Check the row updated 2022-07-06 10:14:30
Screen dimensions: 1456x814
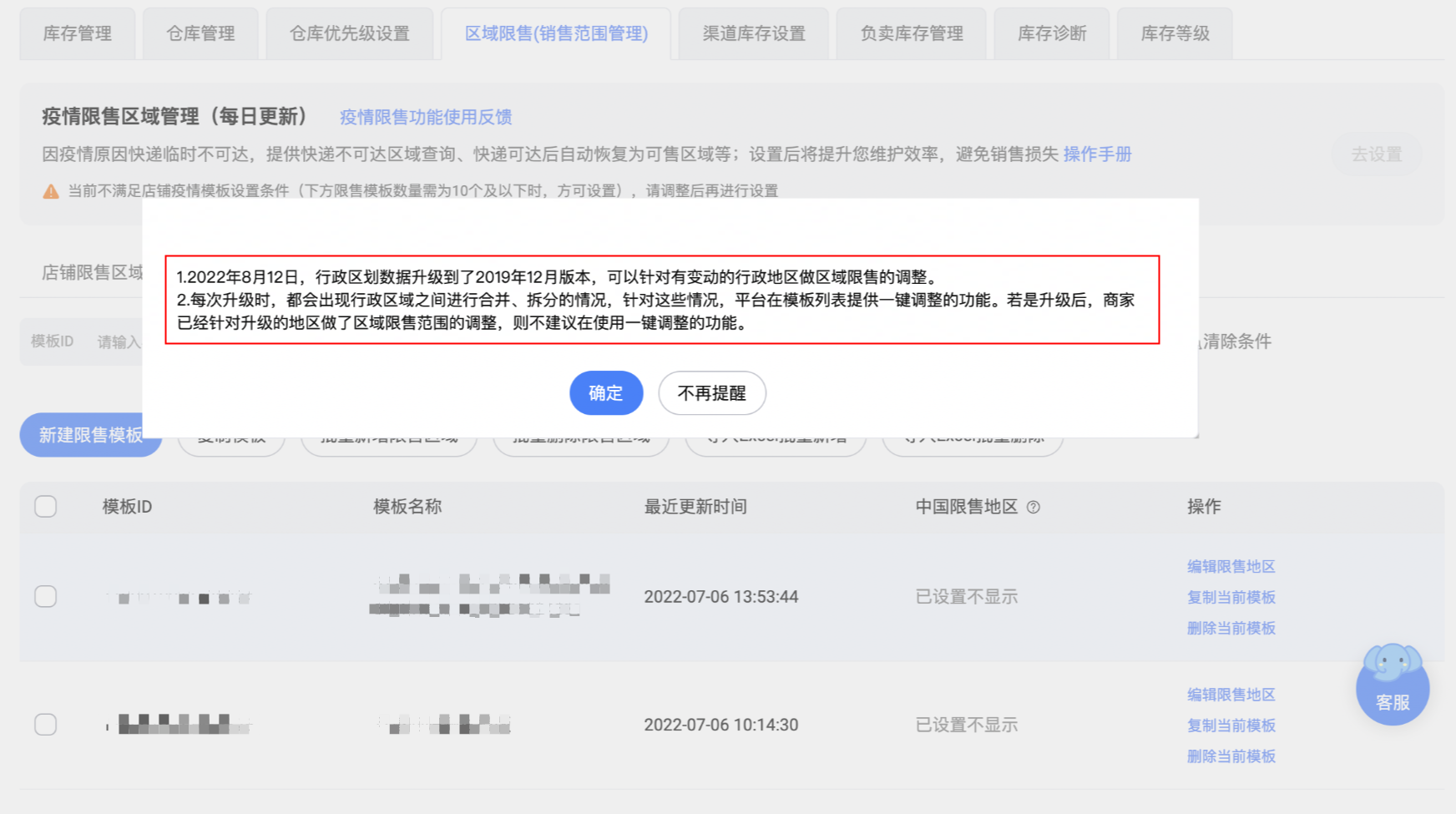(x=46, y=725)
